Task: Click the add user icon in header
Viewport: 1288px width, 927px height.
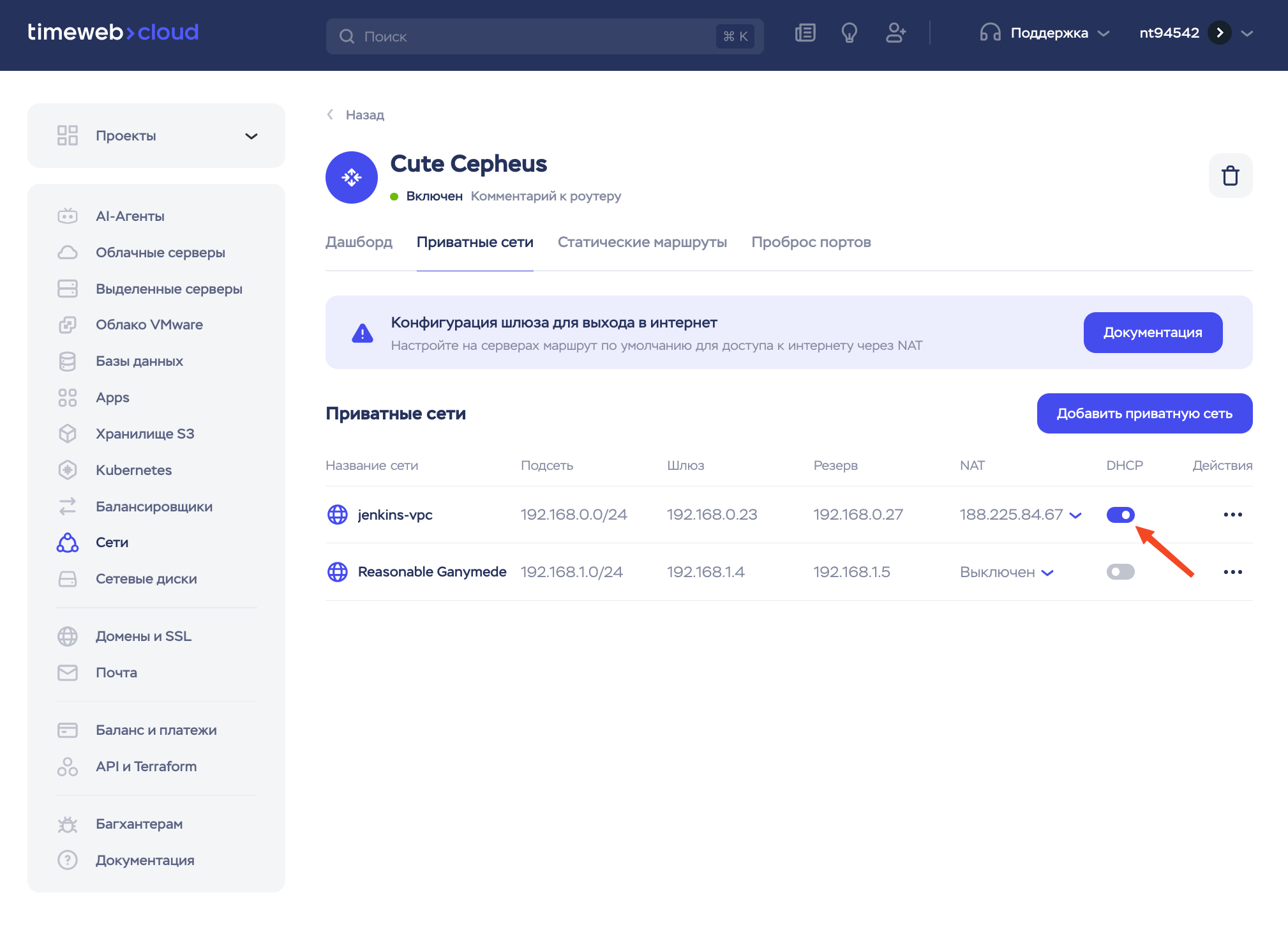Action: coord(895,33)
